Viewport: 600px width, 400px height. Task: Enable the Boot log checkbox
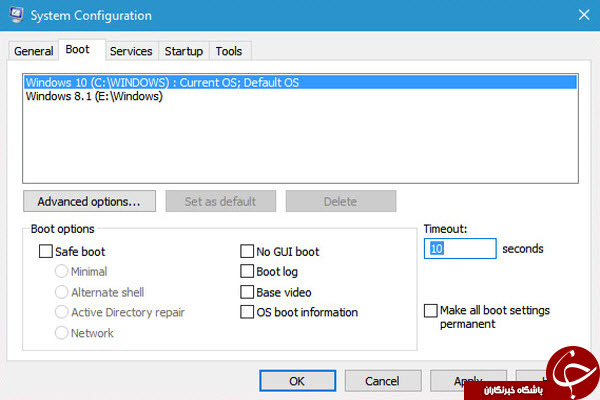click(247, 271)
